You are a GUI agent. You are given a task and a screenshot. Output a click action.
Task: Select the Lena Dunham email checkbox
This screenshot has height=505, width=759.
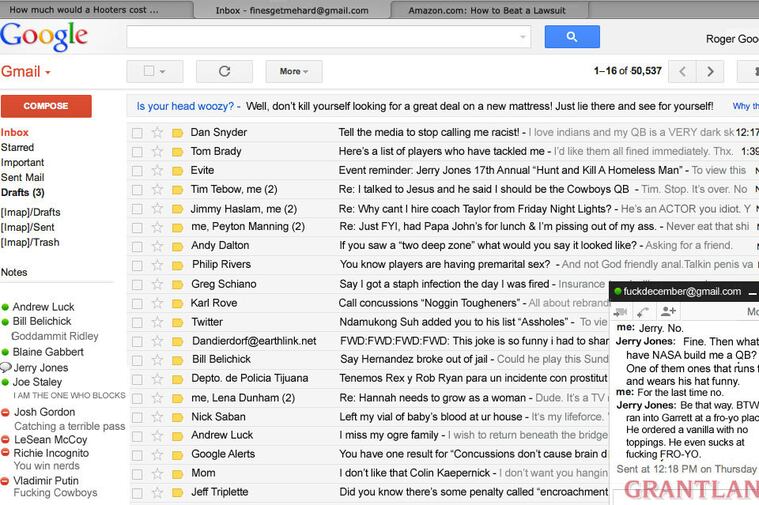[137, 398]
